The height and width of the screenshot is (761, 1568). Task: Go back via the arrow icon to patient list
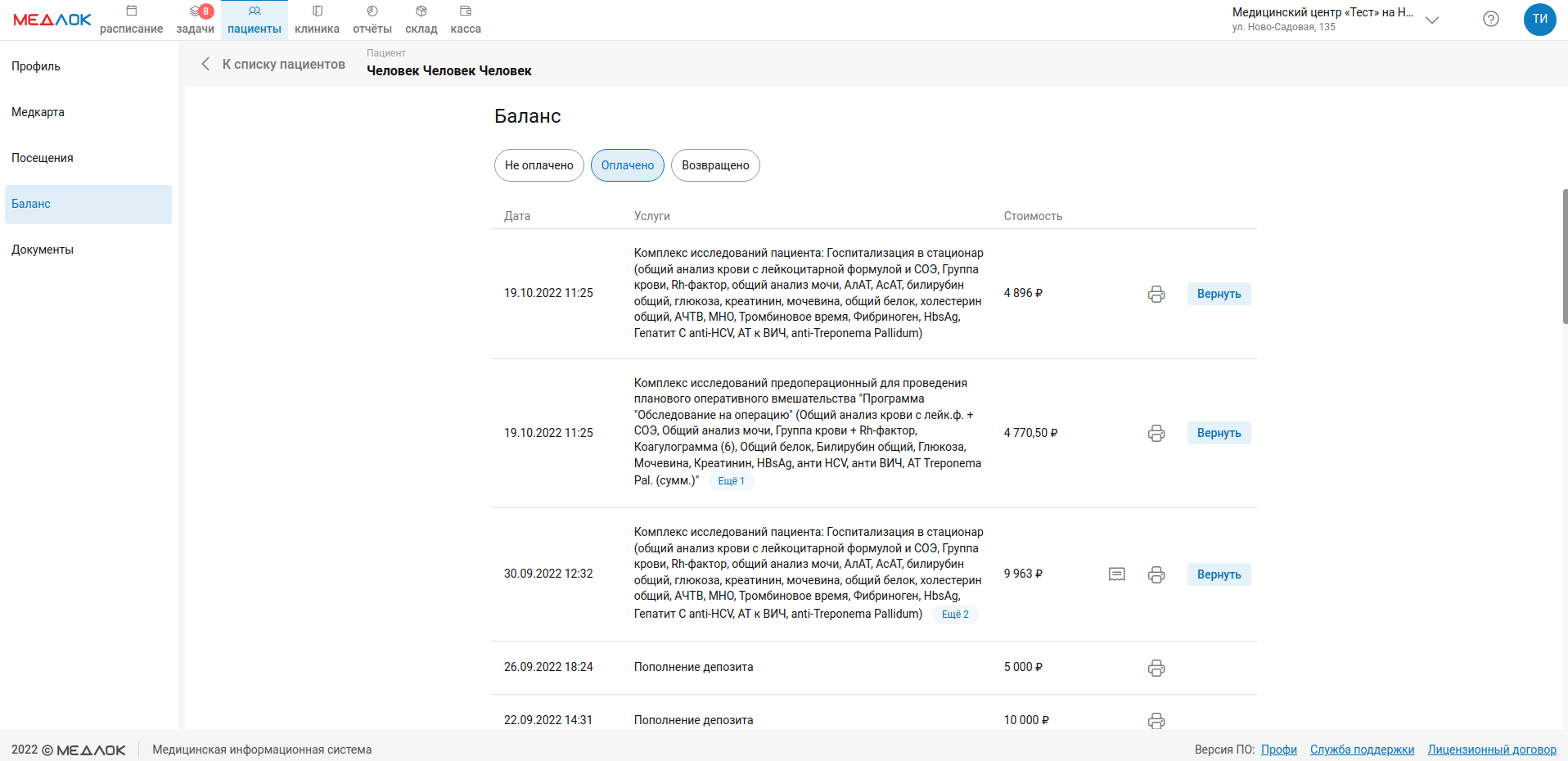tap(205, 64)
